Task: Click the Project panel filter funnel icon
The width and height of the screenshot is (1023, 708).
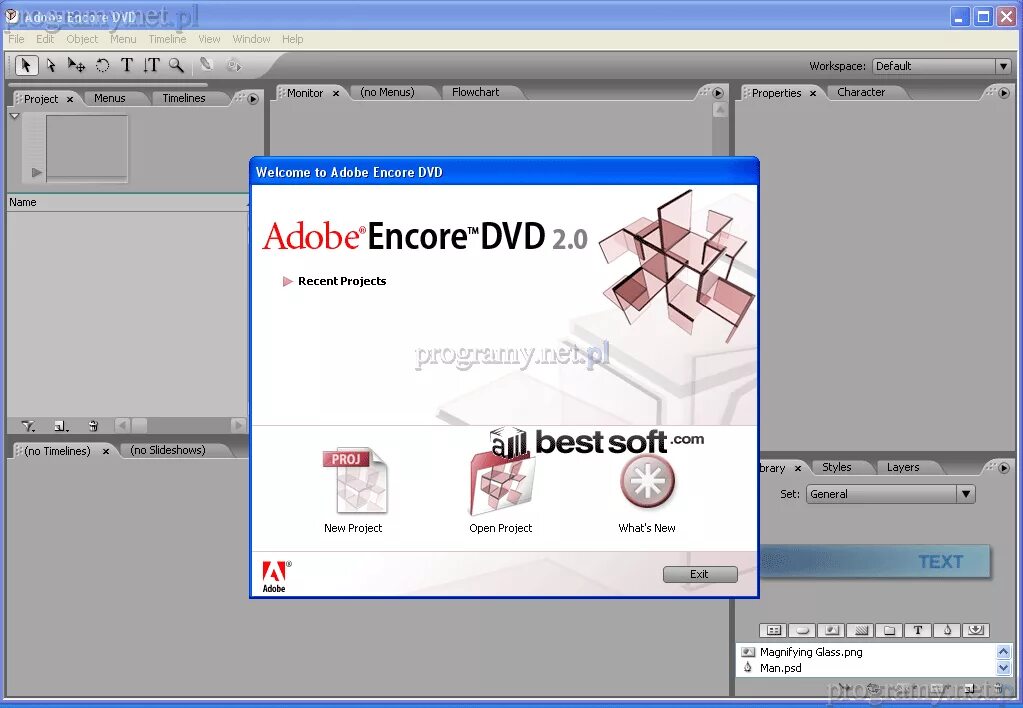Action: [x=28, y=426]
